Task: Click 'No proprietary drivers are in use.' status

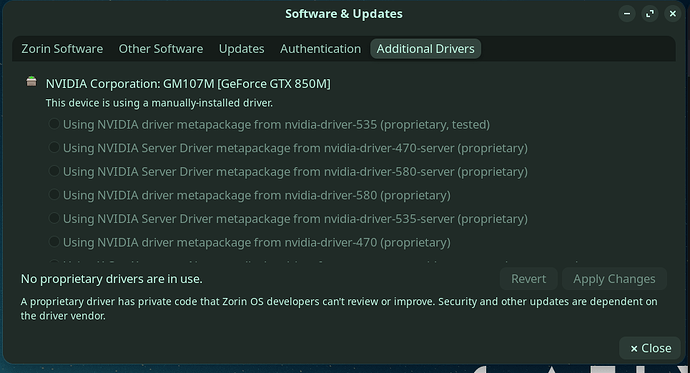Action: [112, 279]
